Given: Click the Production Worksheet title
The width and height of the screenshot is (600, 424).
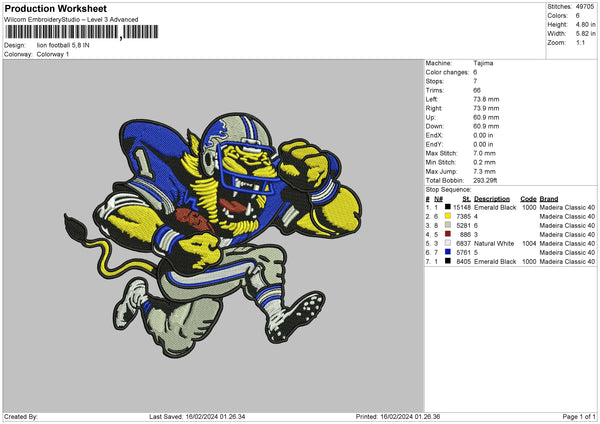Looking at the screenshot, I should tap(55, 8).
